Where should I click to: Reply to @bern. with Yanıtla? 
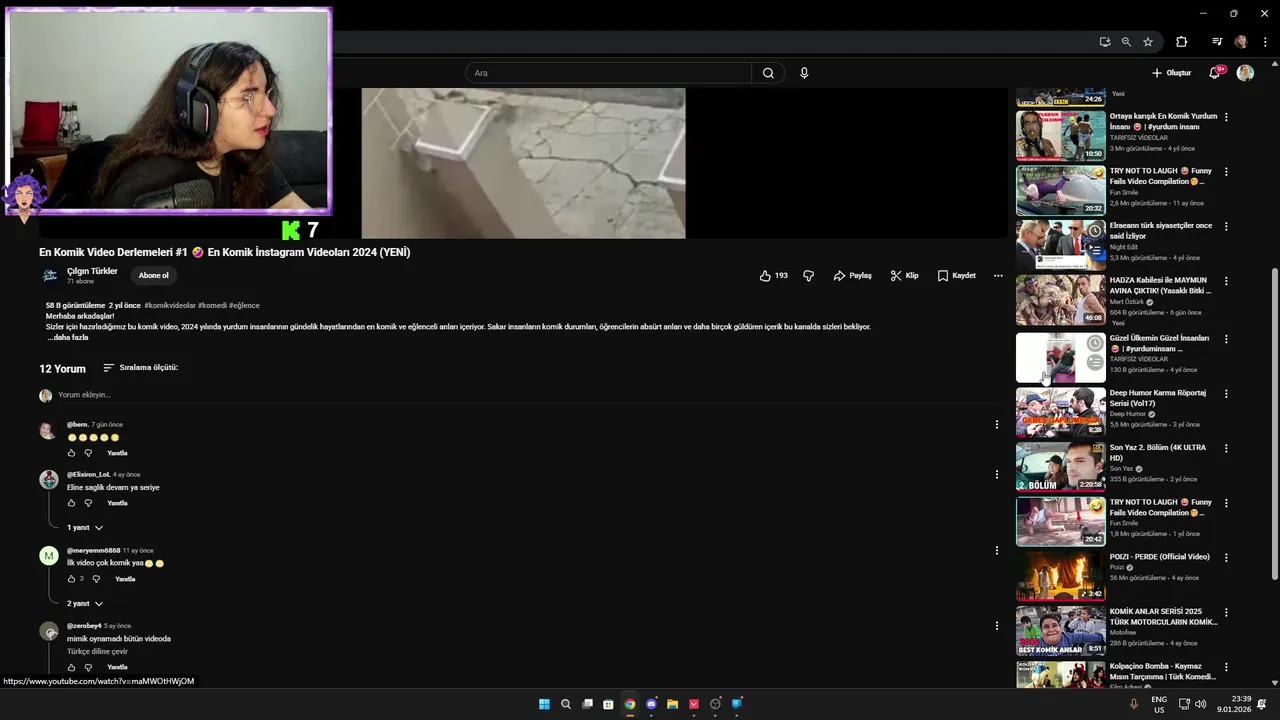(x=117, y=453)
